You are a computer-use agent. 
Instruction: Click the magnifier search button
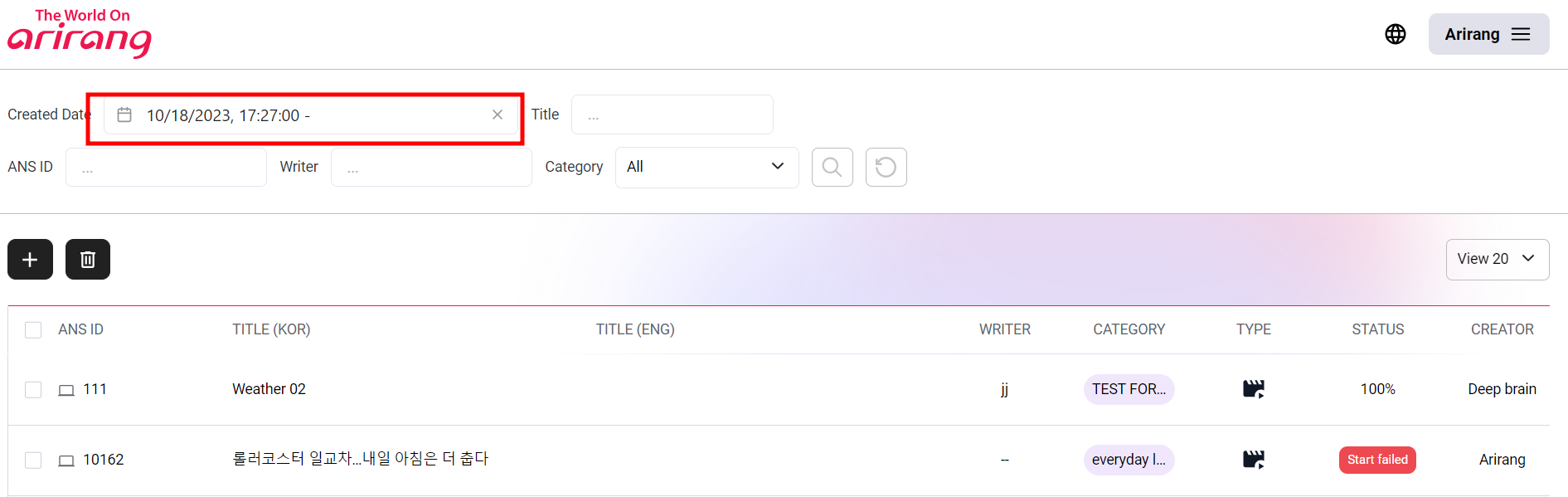click(833, 168)
